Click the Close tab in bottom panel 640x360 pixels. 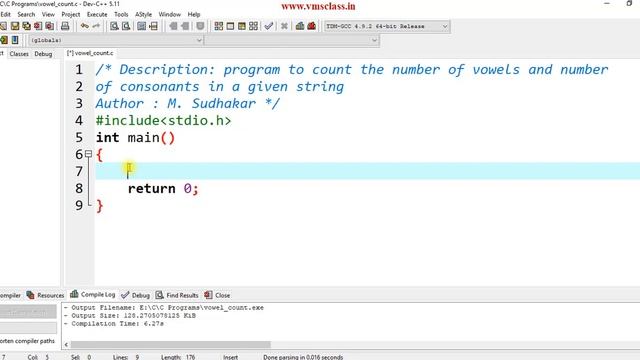tap(218, 295)
